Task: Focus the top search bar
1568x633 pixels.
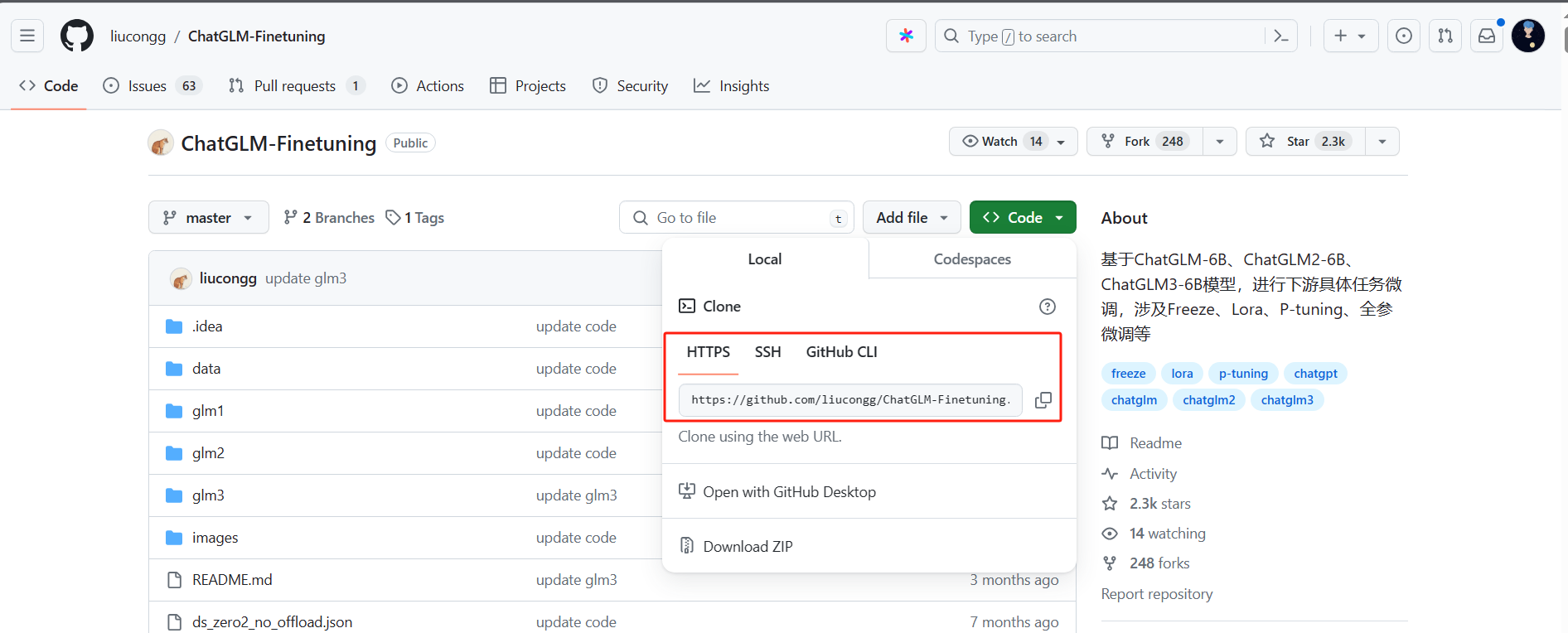Action: [x=1102, y=36]
